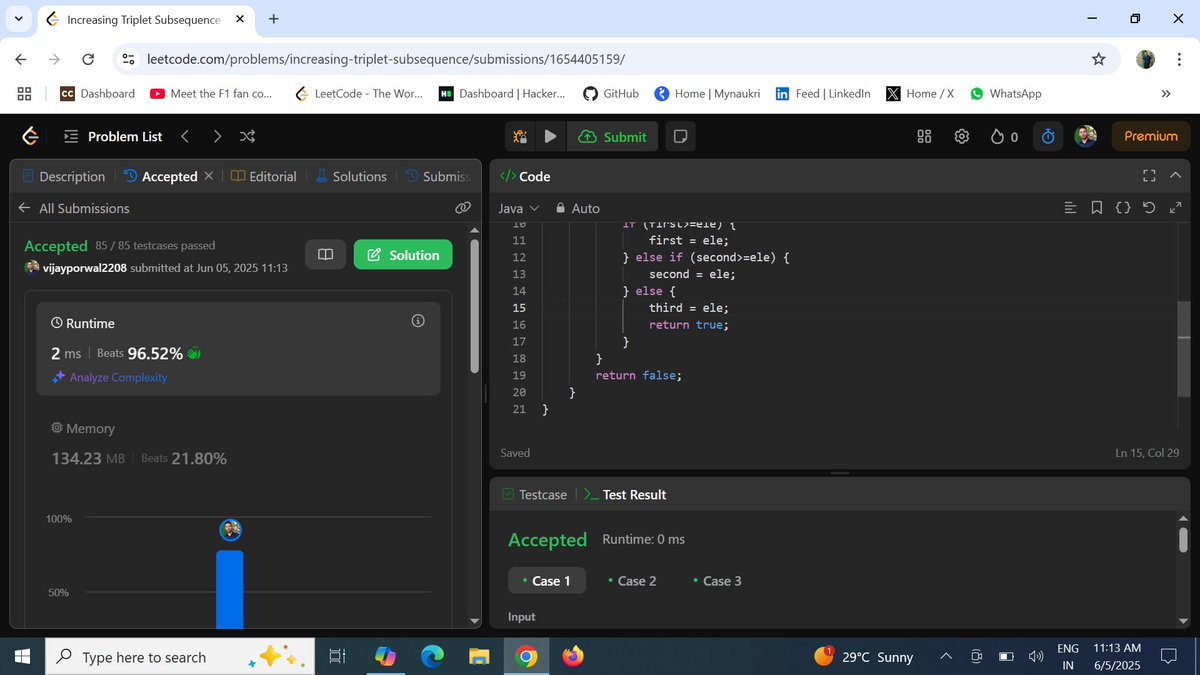This screenshot has height=675, width=1200.
Task: Open the Submissions tab
Action: [437, 176]
